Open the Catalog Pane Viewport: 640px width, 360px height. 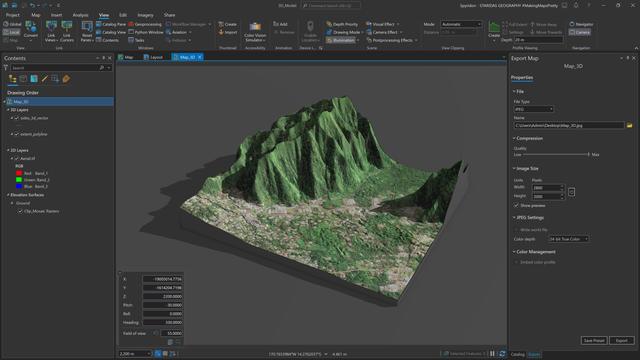tap(111, 24)
